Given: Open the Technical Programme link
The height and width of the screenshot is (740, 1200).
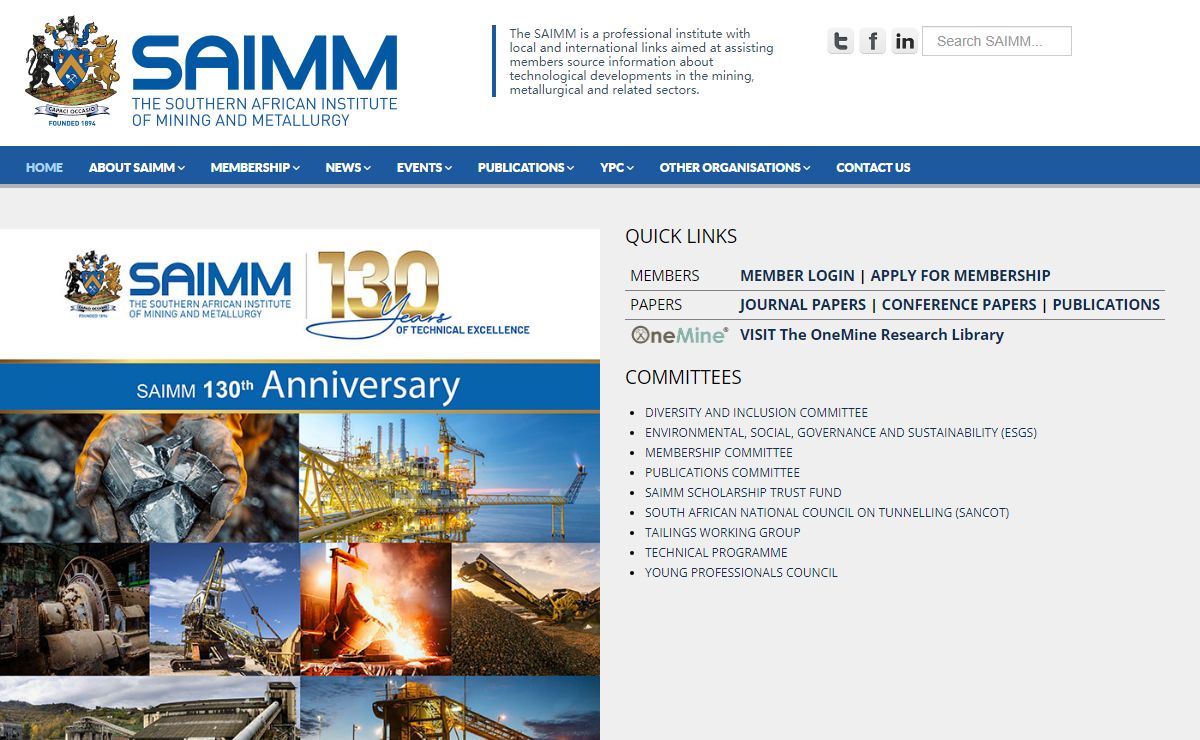Looking at the screenshot, I should pyautogui.click(x=716, y=552).
